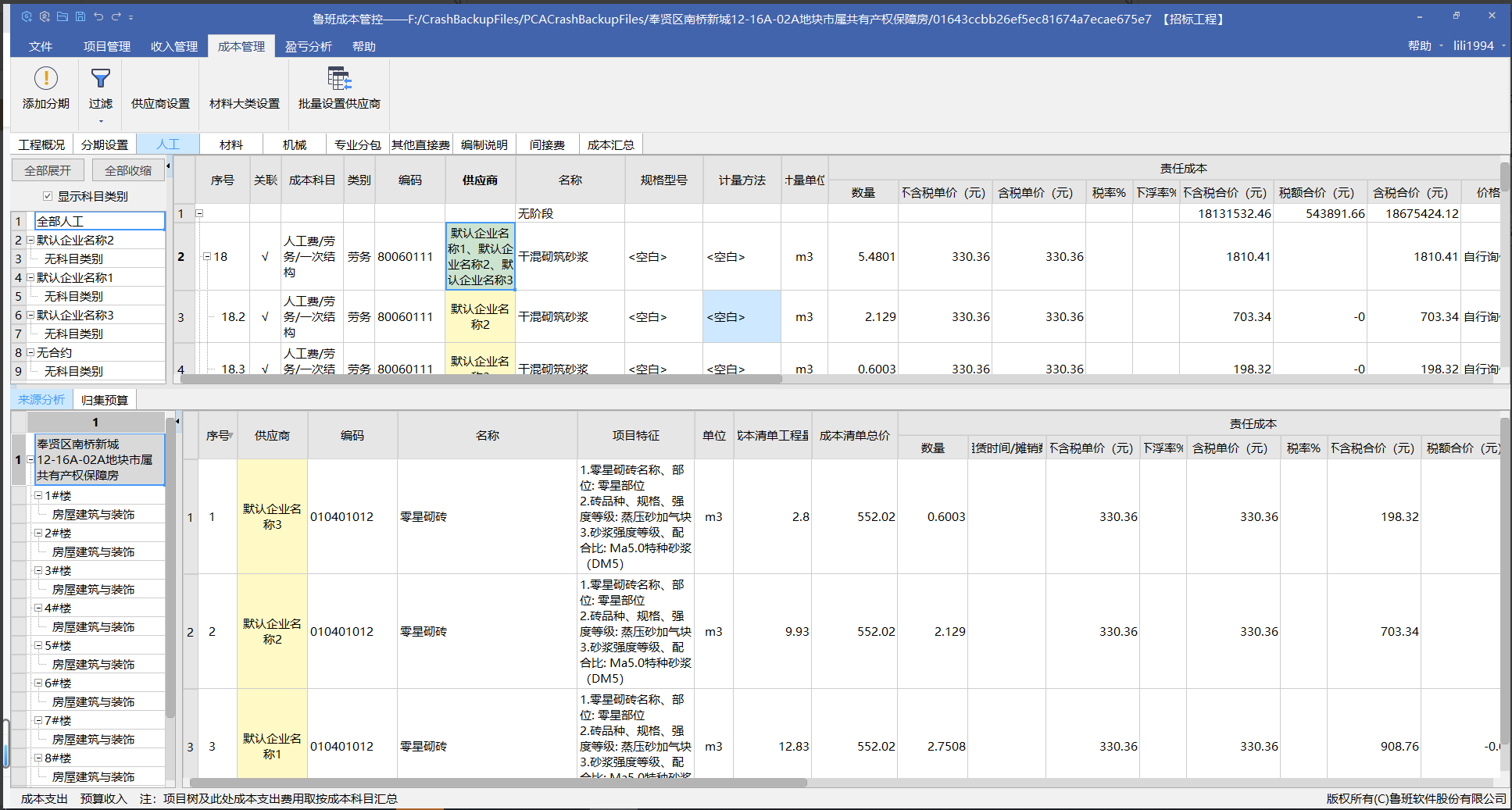Viewport: 1512px width, 810px height.
Task: Open the 帮助 ribbon tab
Action: pos(364,46)
